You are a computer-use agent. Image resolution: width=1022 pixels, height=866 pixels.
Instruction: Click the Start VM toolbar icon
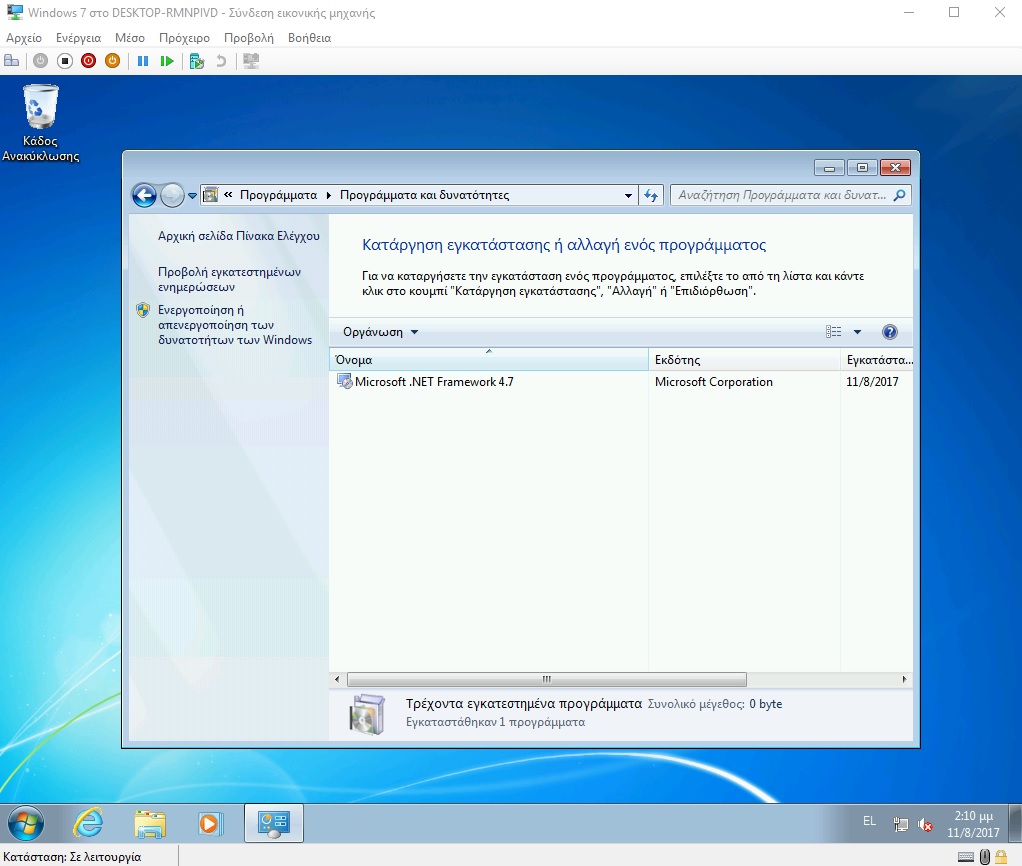point(40,61)
